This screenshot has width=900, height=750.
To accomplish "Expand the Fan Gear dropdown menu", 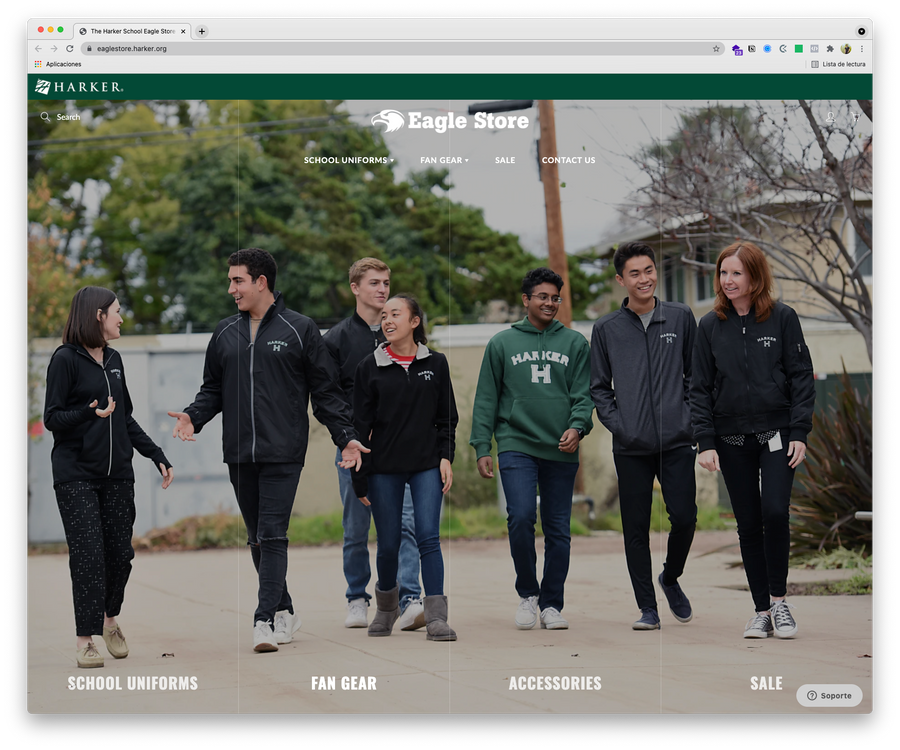I will [x=444, y=160].
